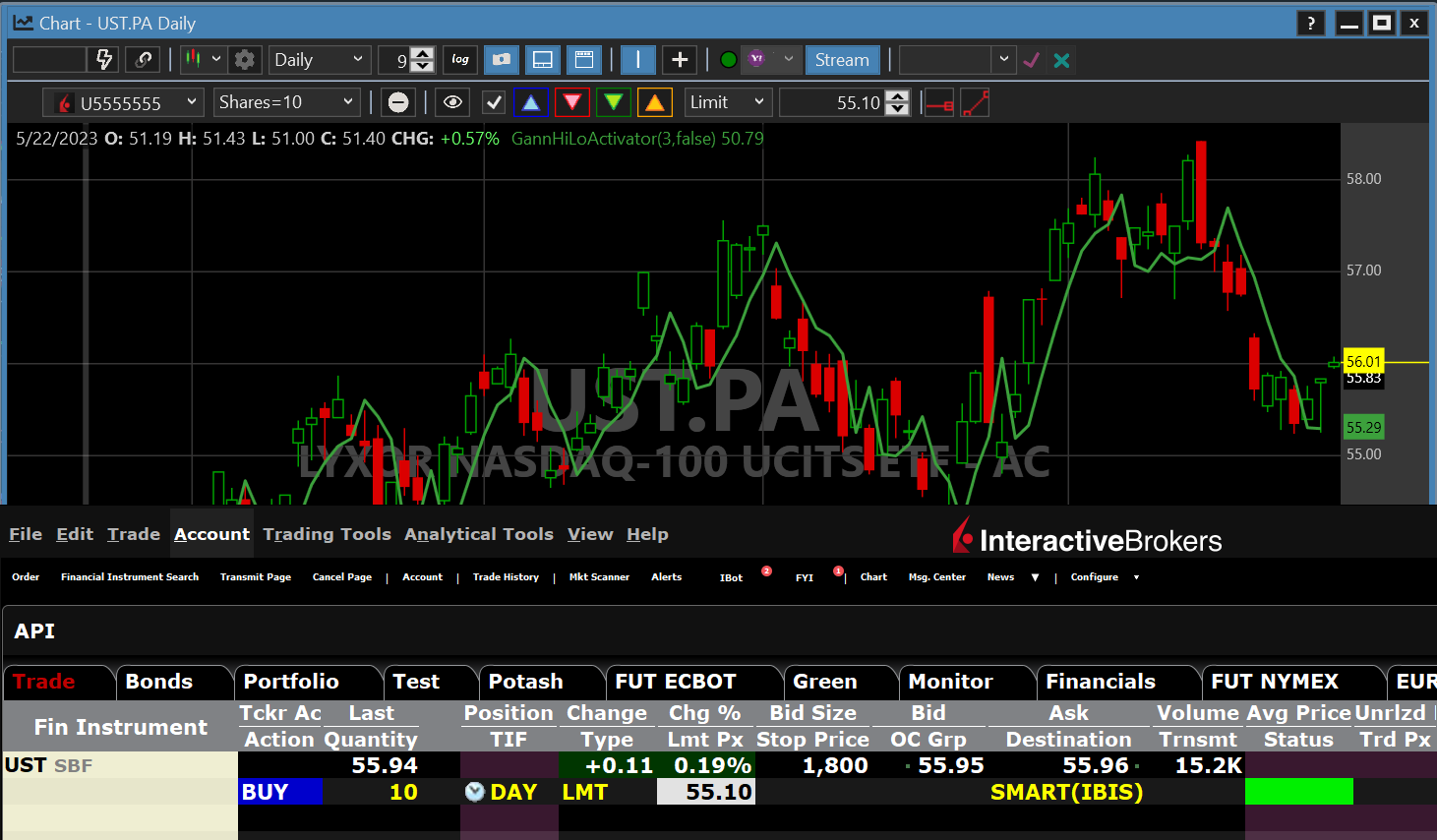This screenshot has width=1437, height=840.
Task: Toggle the checkmark box in order toolbar
Action: tap(494, 102)
